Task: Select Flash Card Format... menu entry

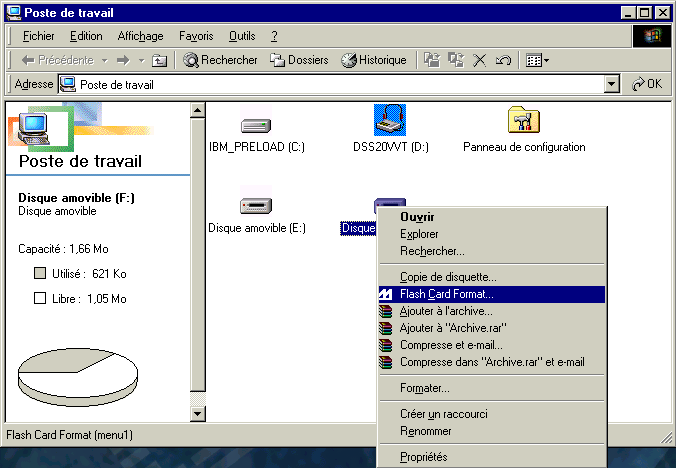Action: tap(492, 294)
